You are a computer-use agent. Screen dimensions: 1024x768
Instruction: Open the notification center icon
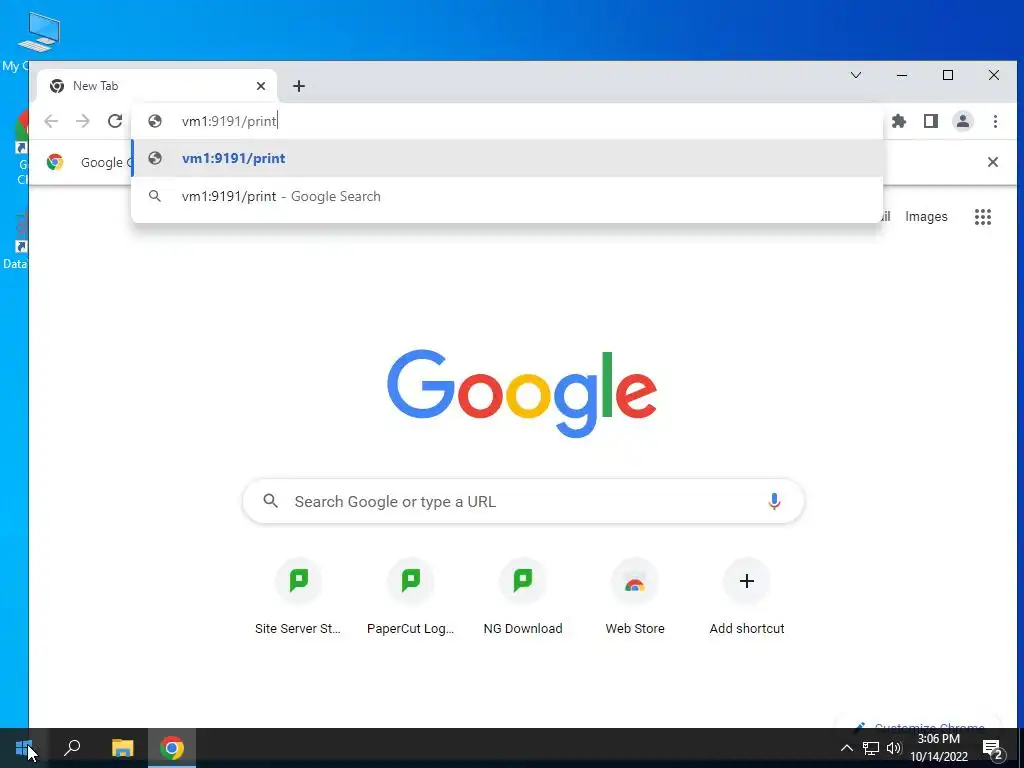point(992,748)
